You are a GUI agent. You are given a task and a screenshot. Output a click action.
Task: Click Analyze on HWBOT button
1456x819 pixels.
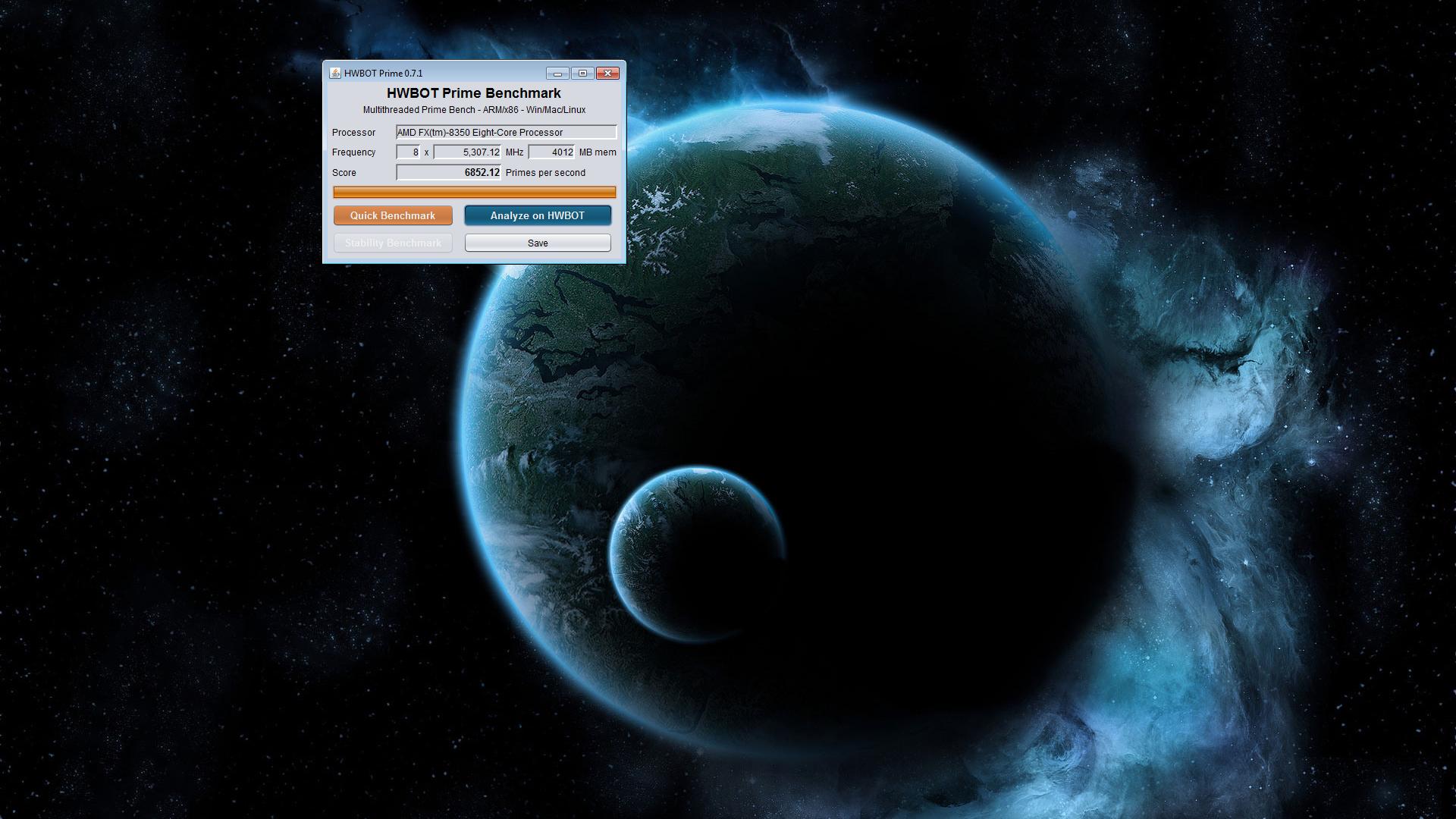pos(538,215)
